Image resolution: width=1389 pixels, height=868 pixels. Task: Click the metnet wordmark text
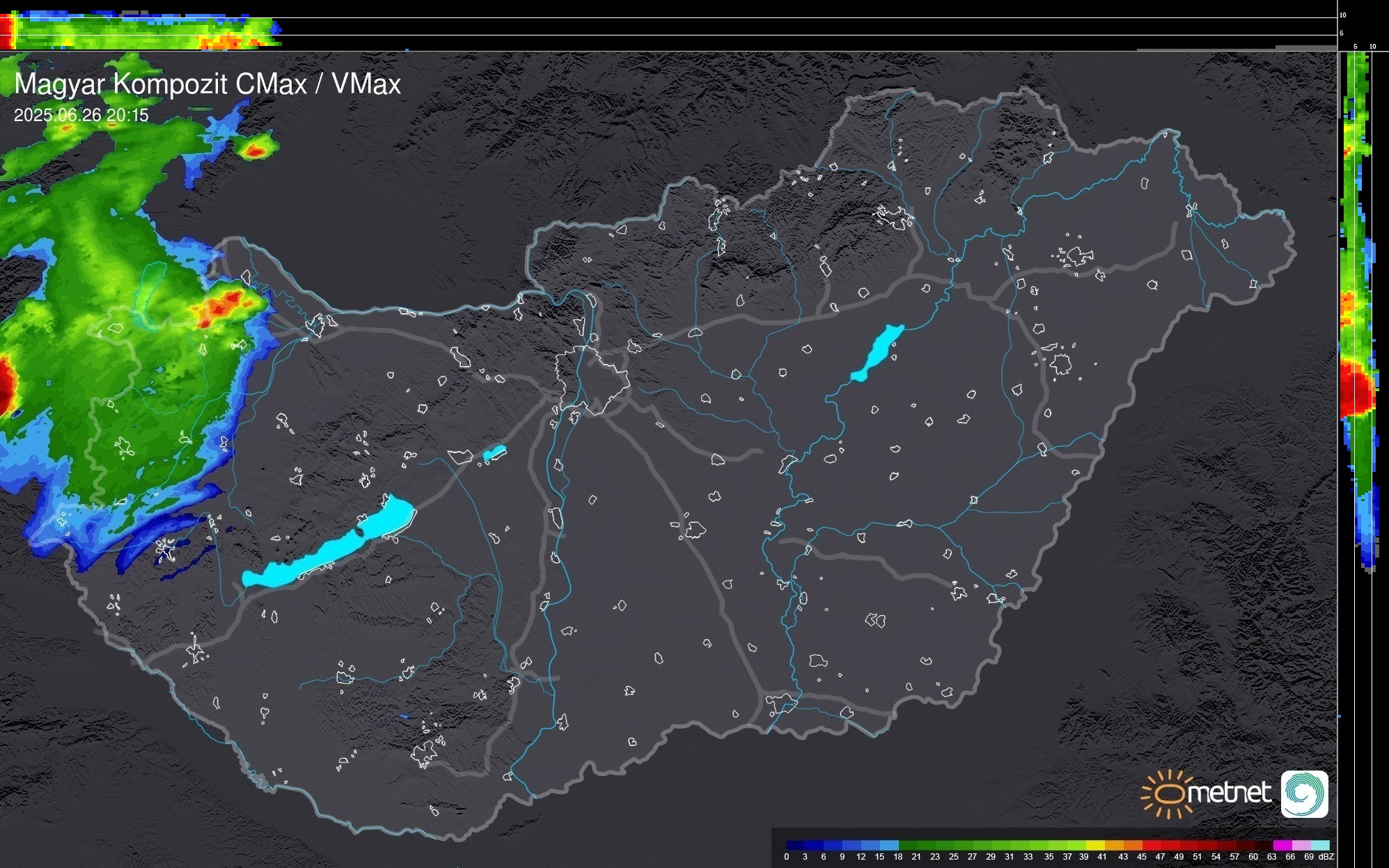[x=1229, y=793]
